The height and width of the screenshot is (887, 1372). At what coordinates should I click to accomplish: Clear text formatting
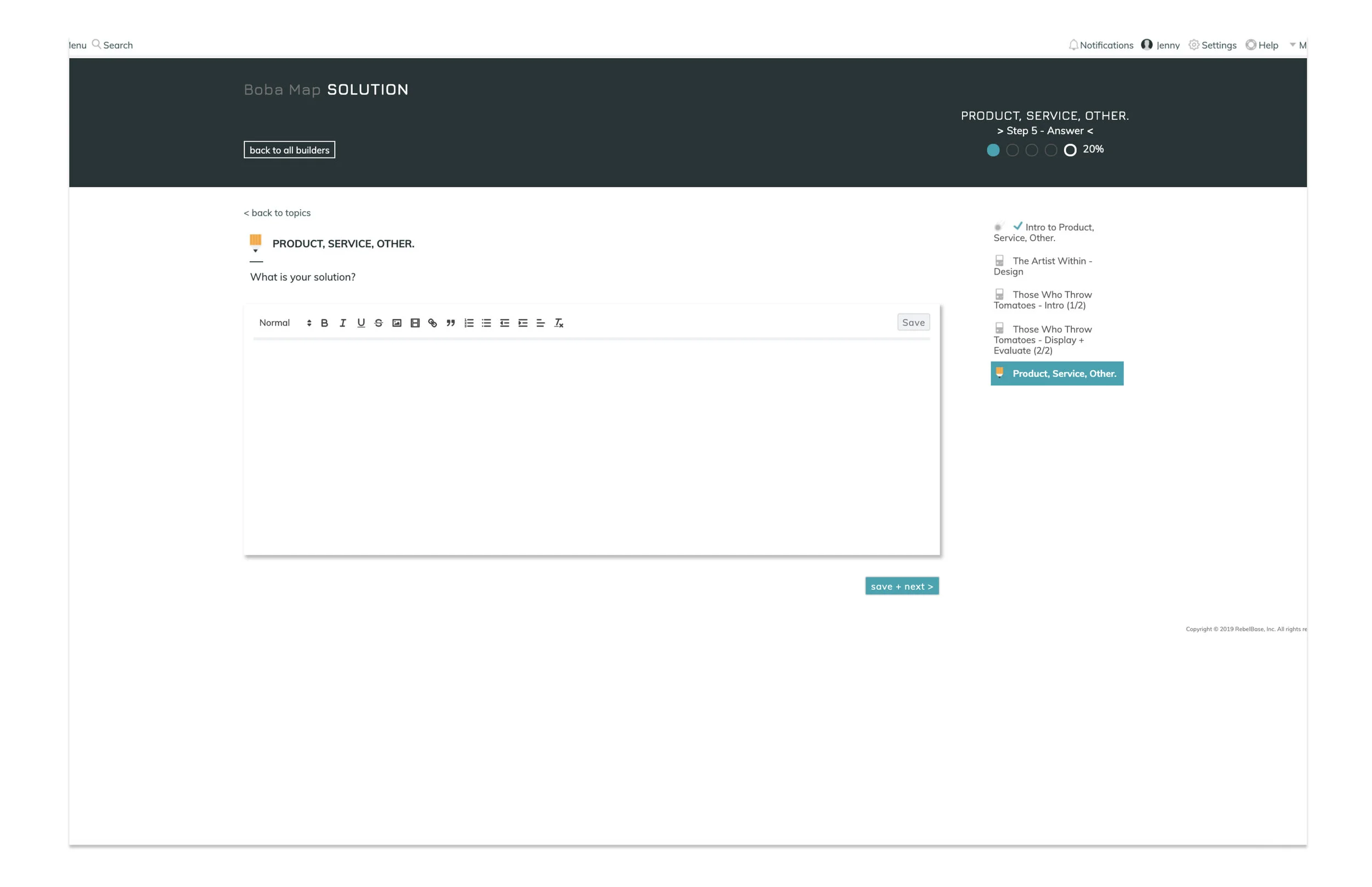click(559, 323)
